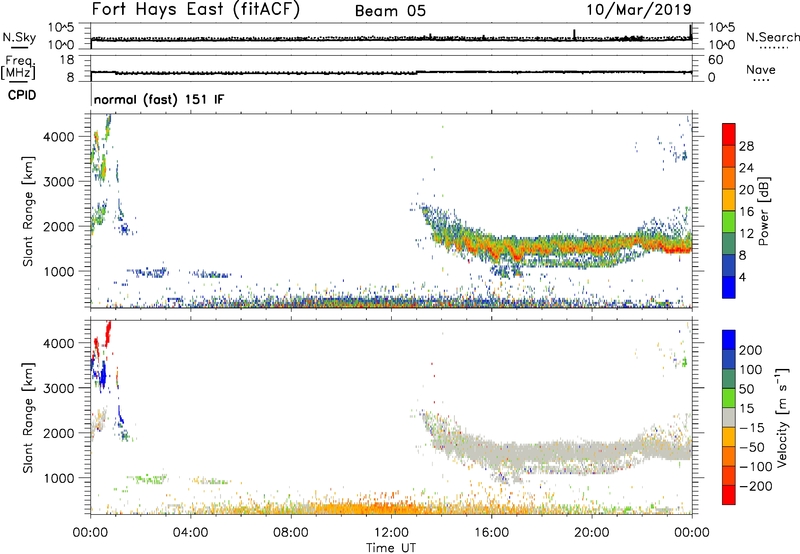This screenshot has height=554, width=800.
Task: Click the gray band of the velocity color bar
Action: (x=729, y=417)
